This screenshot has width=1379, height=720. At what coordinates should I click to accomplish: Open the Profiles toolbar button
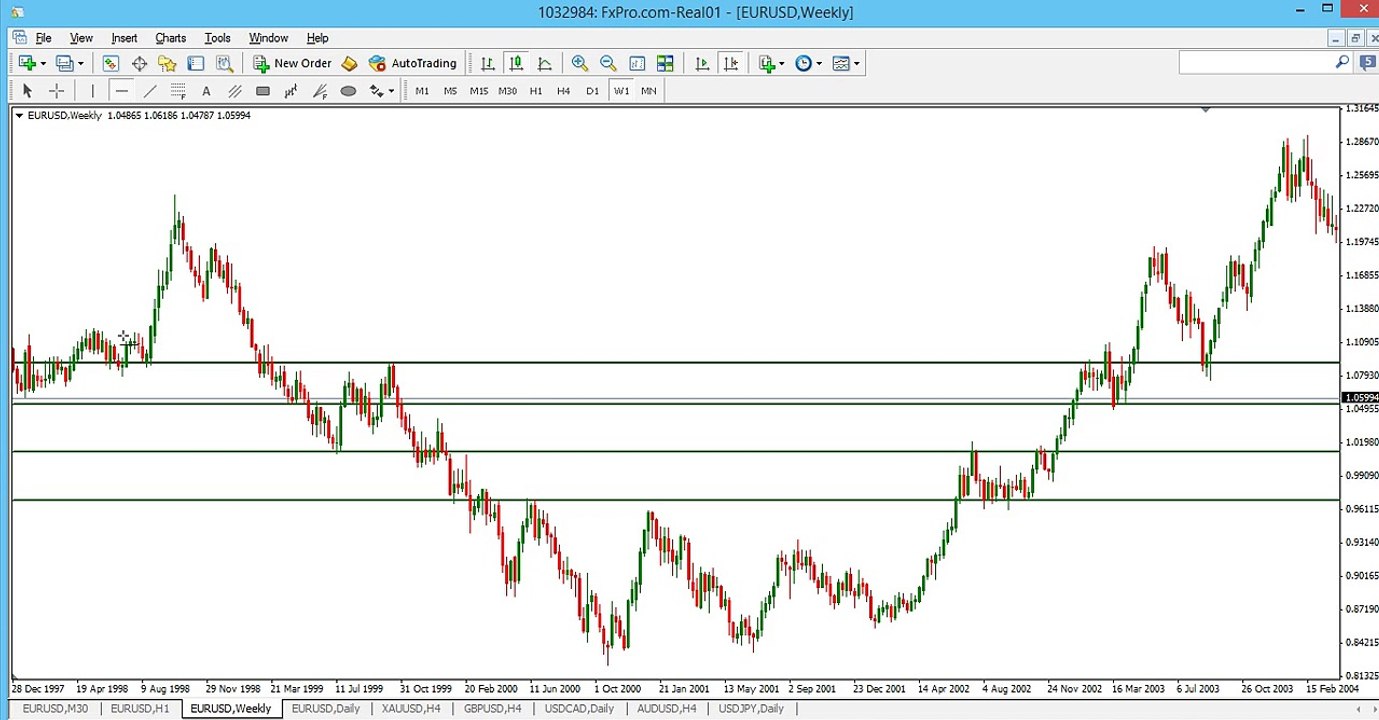click(x=64, y=63)
